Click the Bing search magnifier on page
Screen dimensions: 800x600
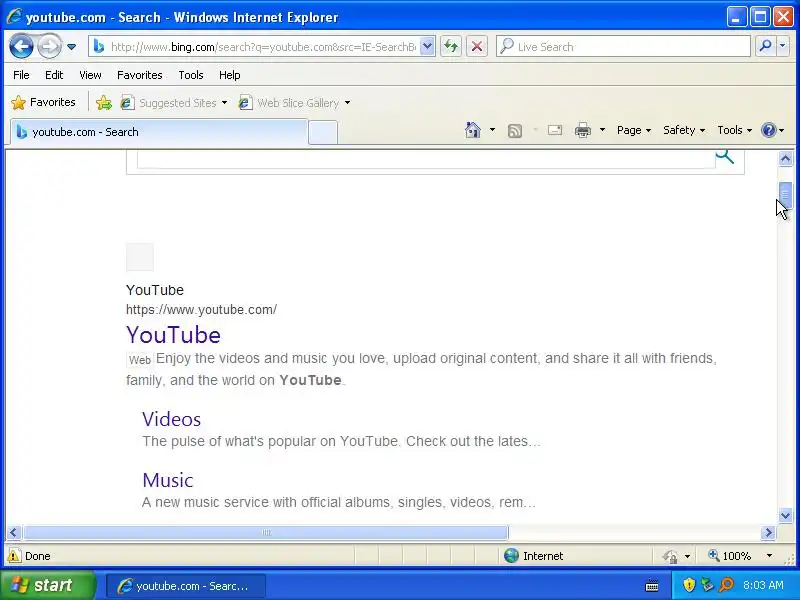[725, 157]
